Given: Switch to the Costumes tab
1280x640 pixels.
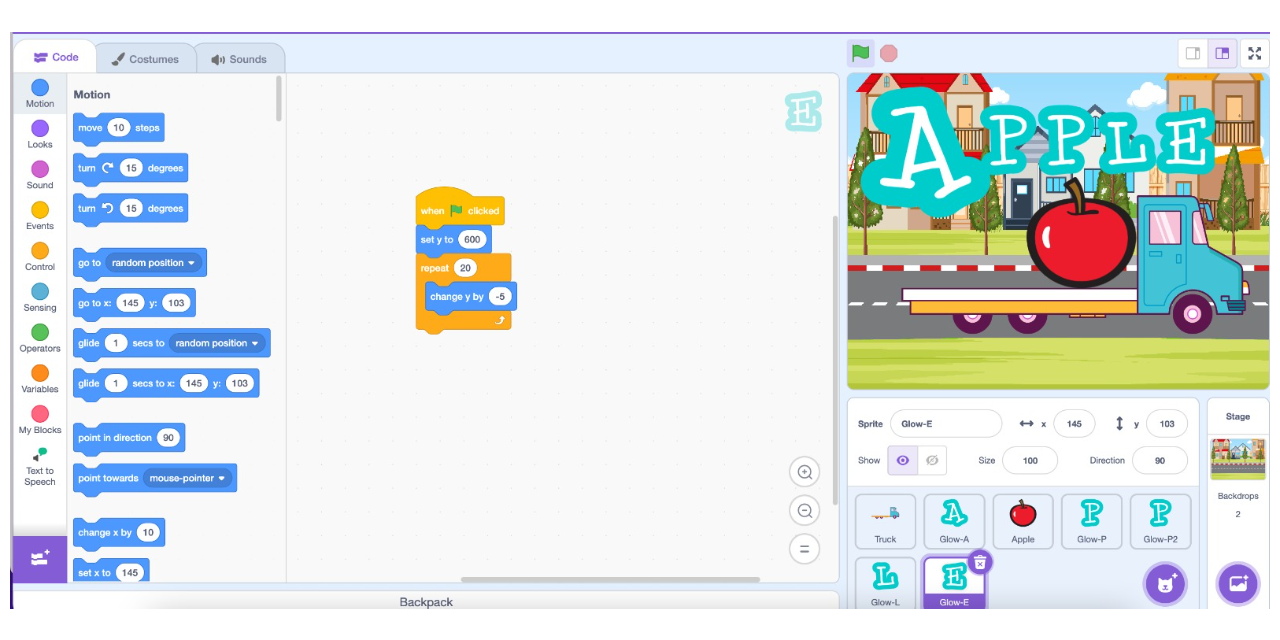Looking at the screenshot, I should 146,58.
